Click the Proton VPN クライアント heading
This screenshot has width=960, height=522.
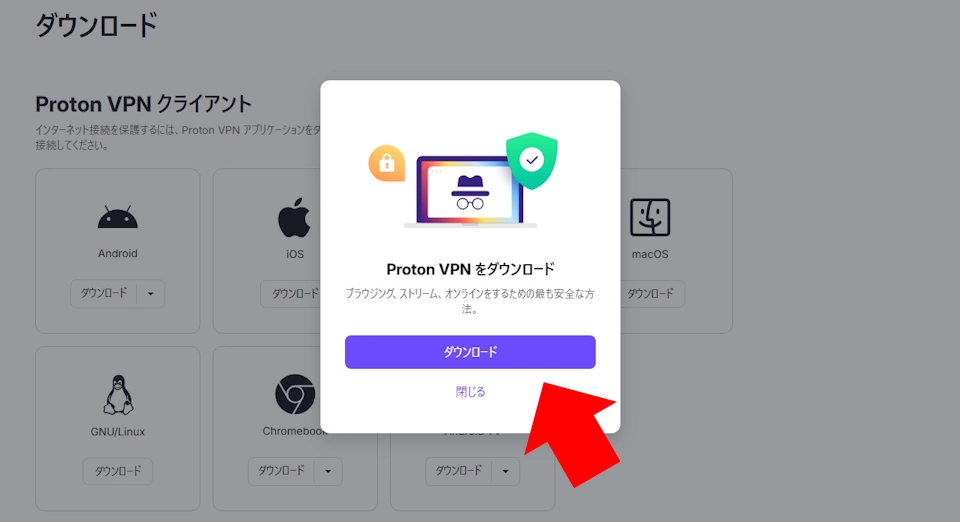143,104
